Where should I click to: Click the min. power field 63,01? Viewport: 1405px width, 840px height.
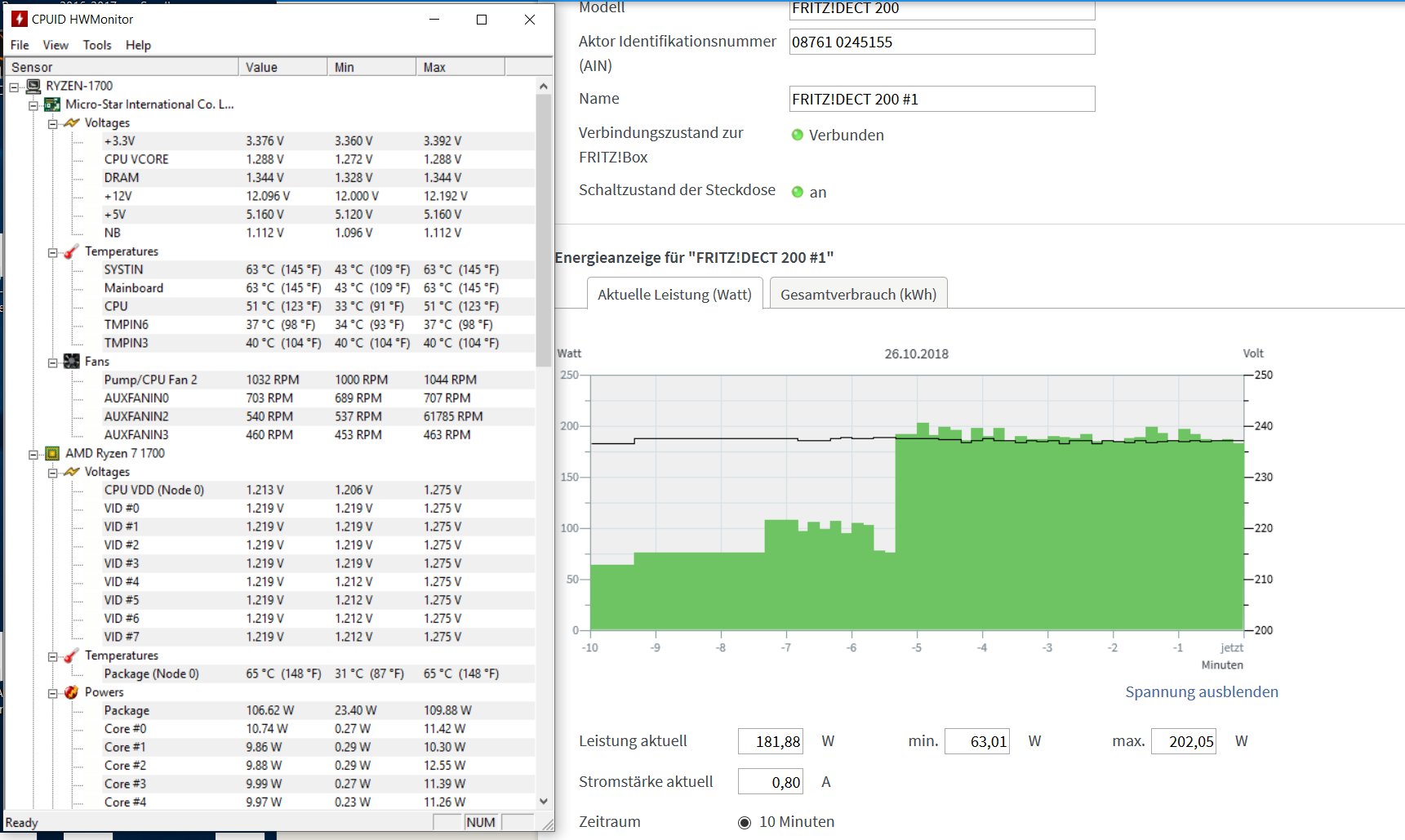[x=977, y=741]
